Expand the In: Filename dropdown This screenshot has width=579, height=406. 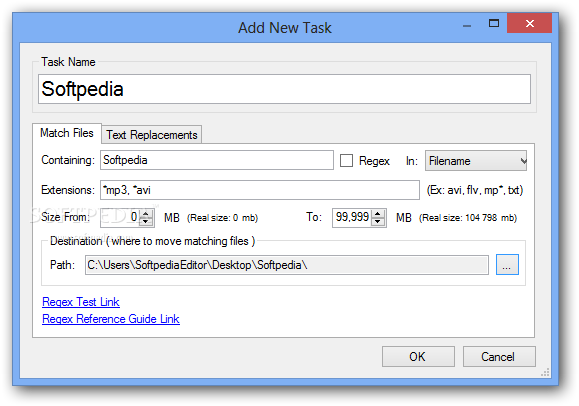(476, 161)
